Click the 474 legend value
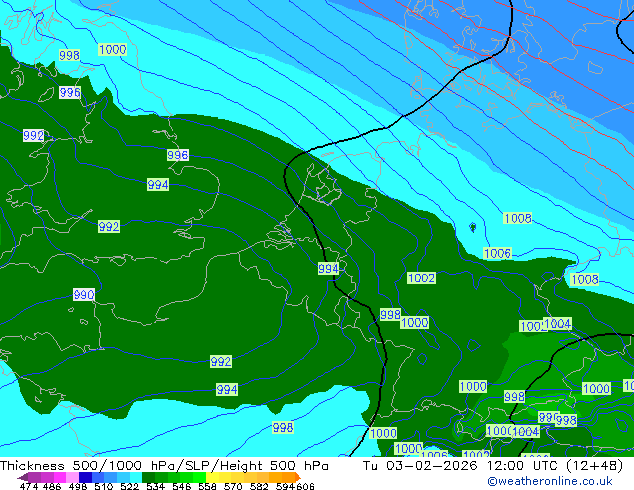This screenshot has height=490, width=634. click(29, 486)
